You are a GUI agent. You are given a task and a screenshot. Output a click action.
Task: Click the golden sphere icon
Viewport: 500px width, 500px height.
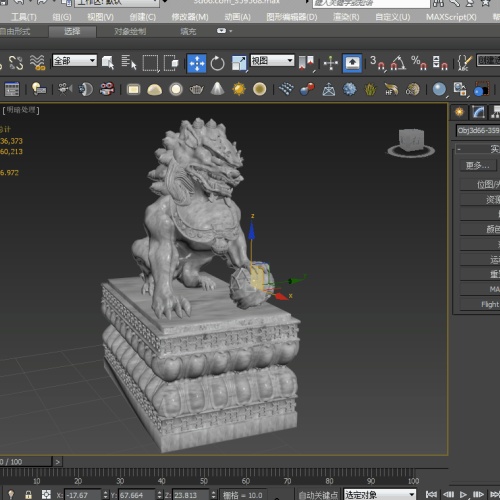pos(259,89)
